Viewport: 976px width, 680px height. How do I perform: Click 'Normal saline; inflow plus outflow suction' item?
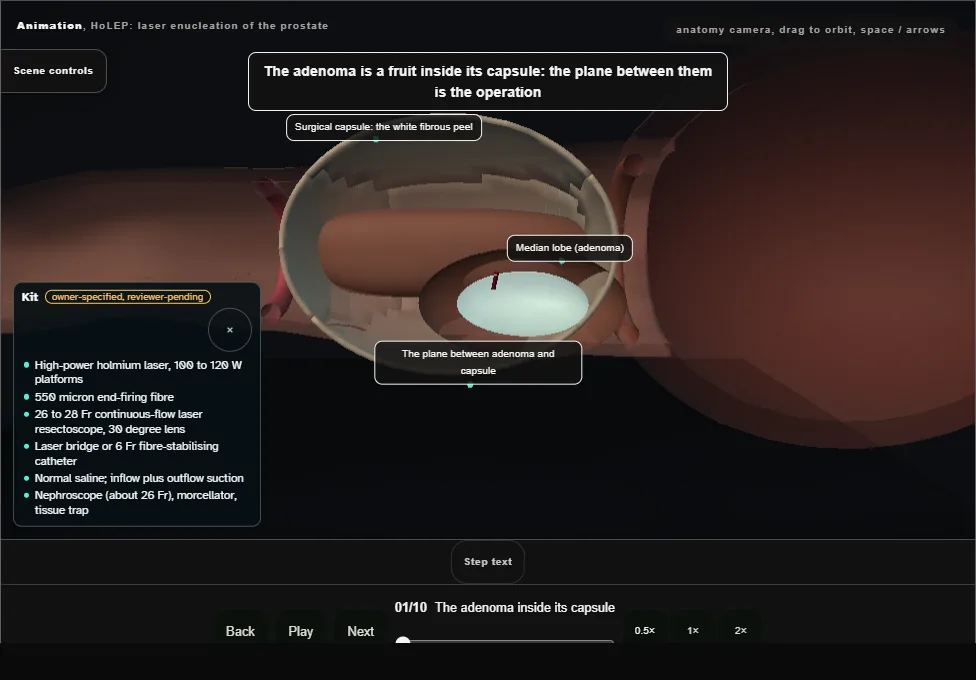(139, 478)
